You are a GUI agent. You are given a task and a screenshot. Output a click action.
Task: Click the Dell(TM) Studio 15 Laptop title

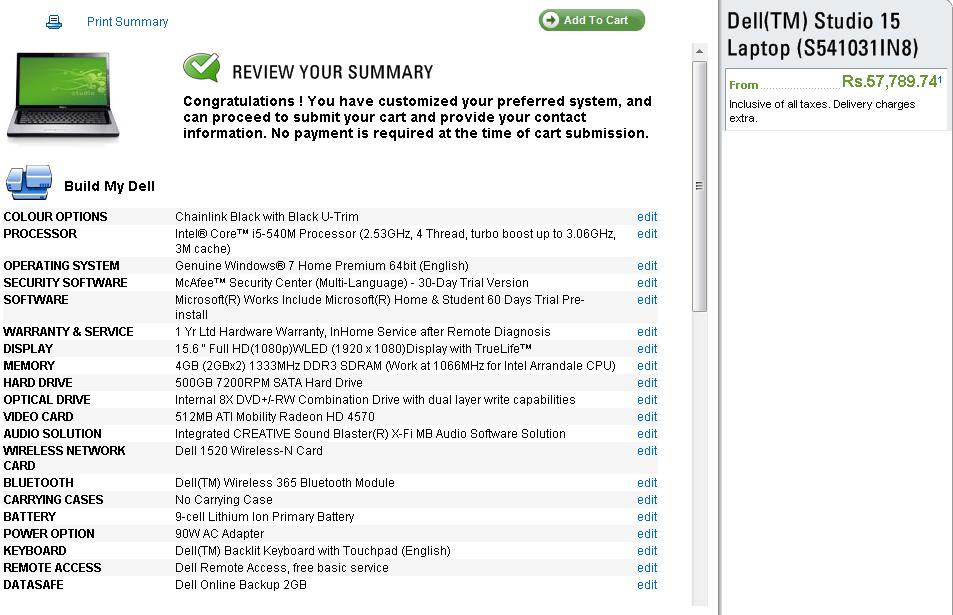tap(822, 35)
